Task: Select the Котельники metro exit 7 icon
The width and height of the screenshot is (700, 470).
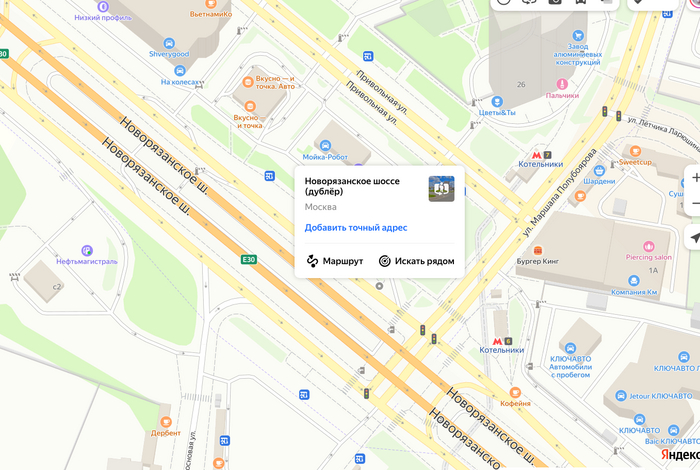Action: tap(542, 155)
